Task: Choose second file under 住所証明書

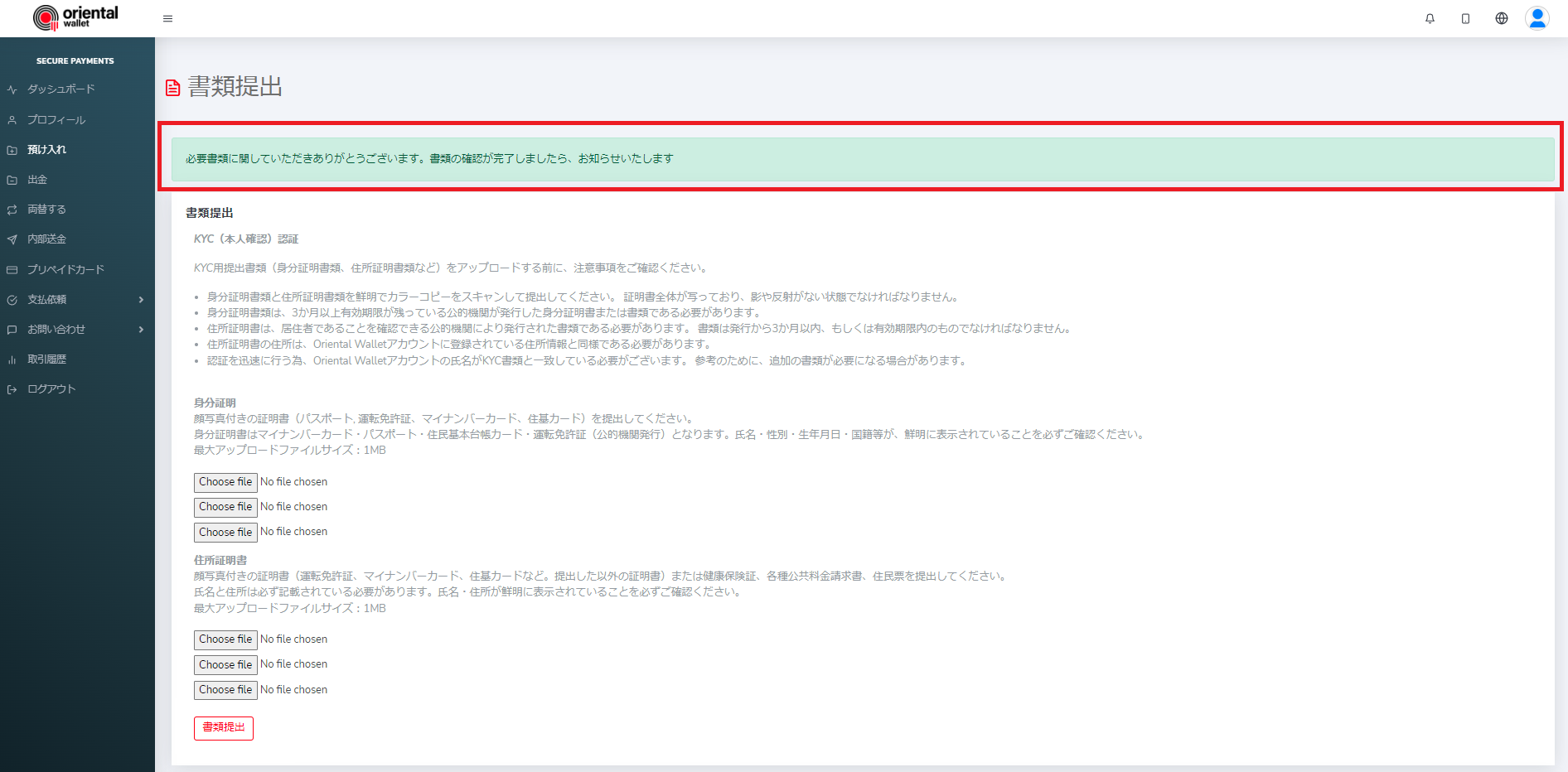Action: pyautogui.click(x=225, y=664)
